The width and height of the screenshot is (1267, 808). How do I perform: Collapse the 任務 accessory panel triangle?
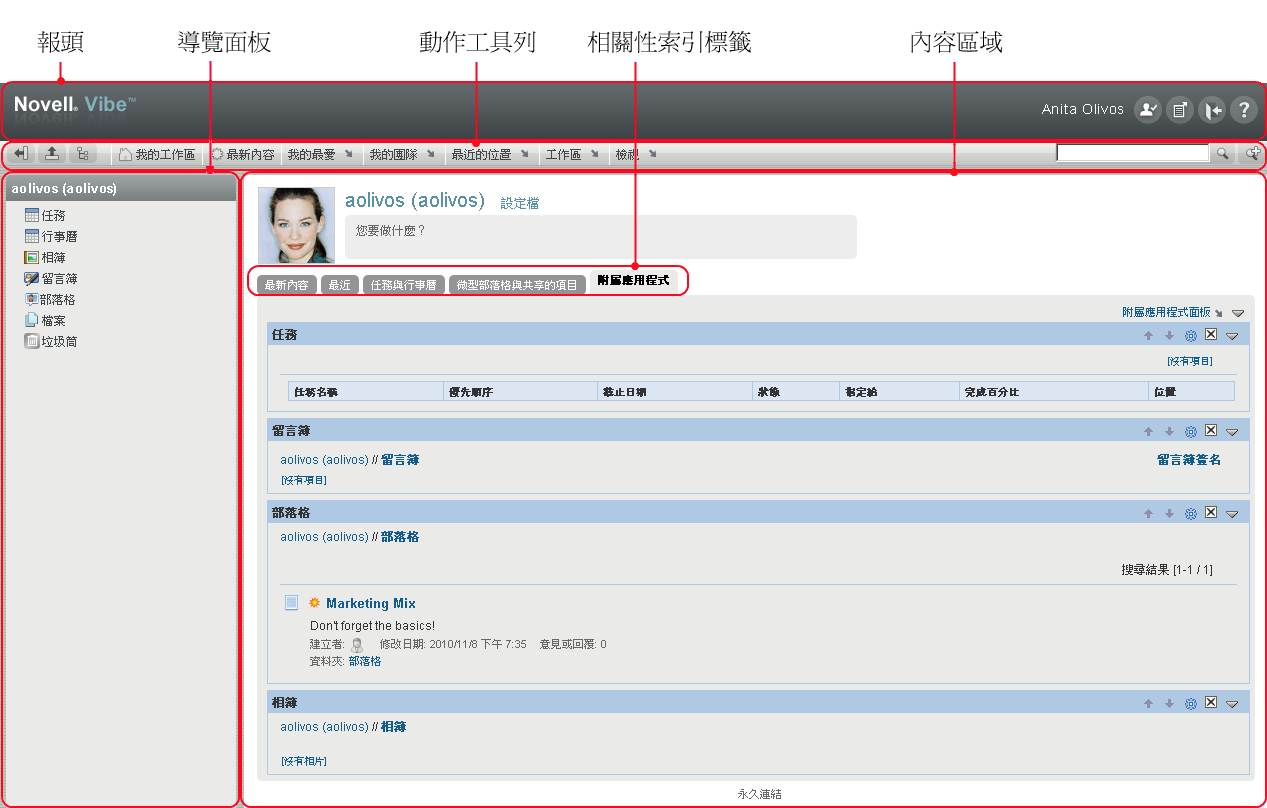pyautogui.click(x=1232, y=337)
